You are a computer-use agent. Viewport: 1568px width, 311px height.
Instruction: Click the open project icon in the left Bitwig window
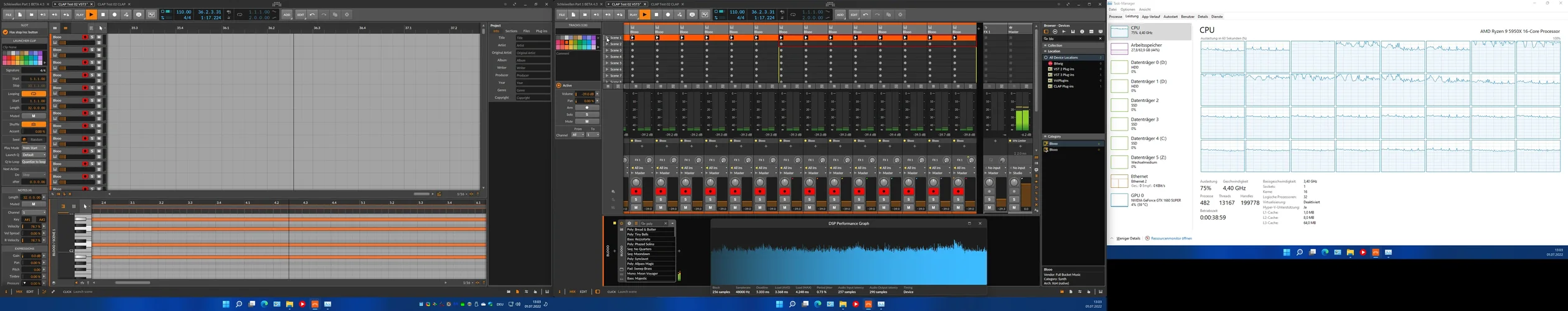click(31, 14)
